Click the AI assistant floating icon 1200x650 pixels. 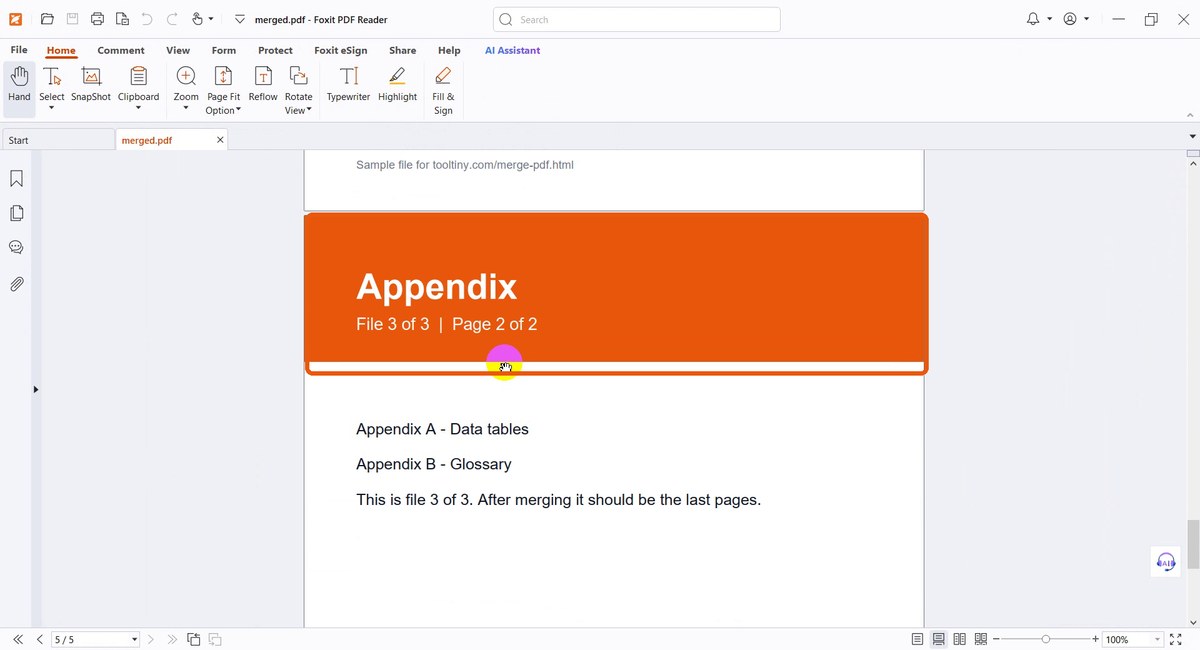tap(1166, 562)
